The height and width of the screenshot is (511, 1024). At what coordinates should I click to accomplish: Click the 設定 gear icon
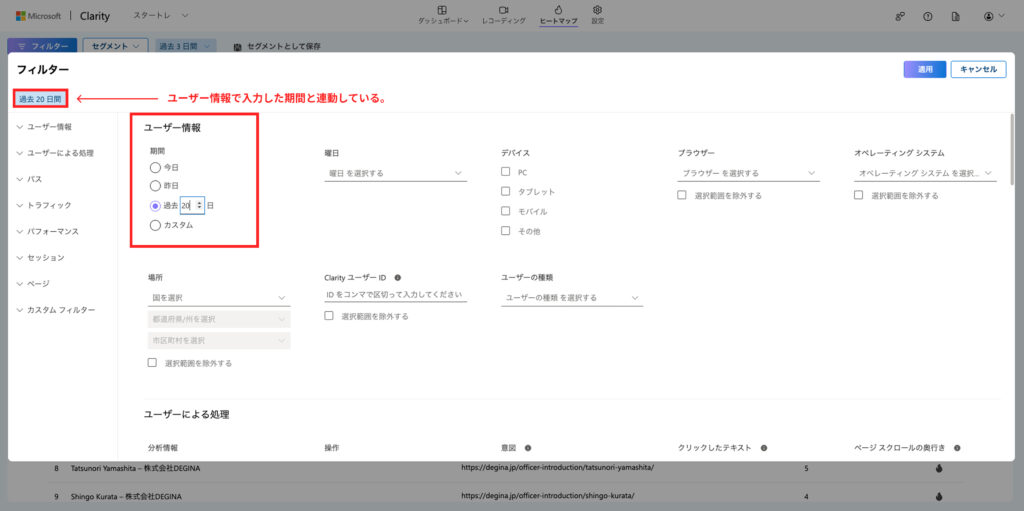point(597,10)
